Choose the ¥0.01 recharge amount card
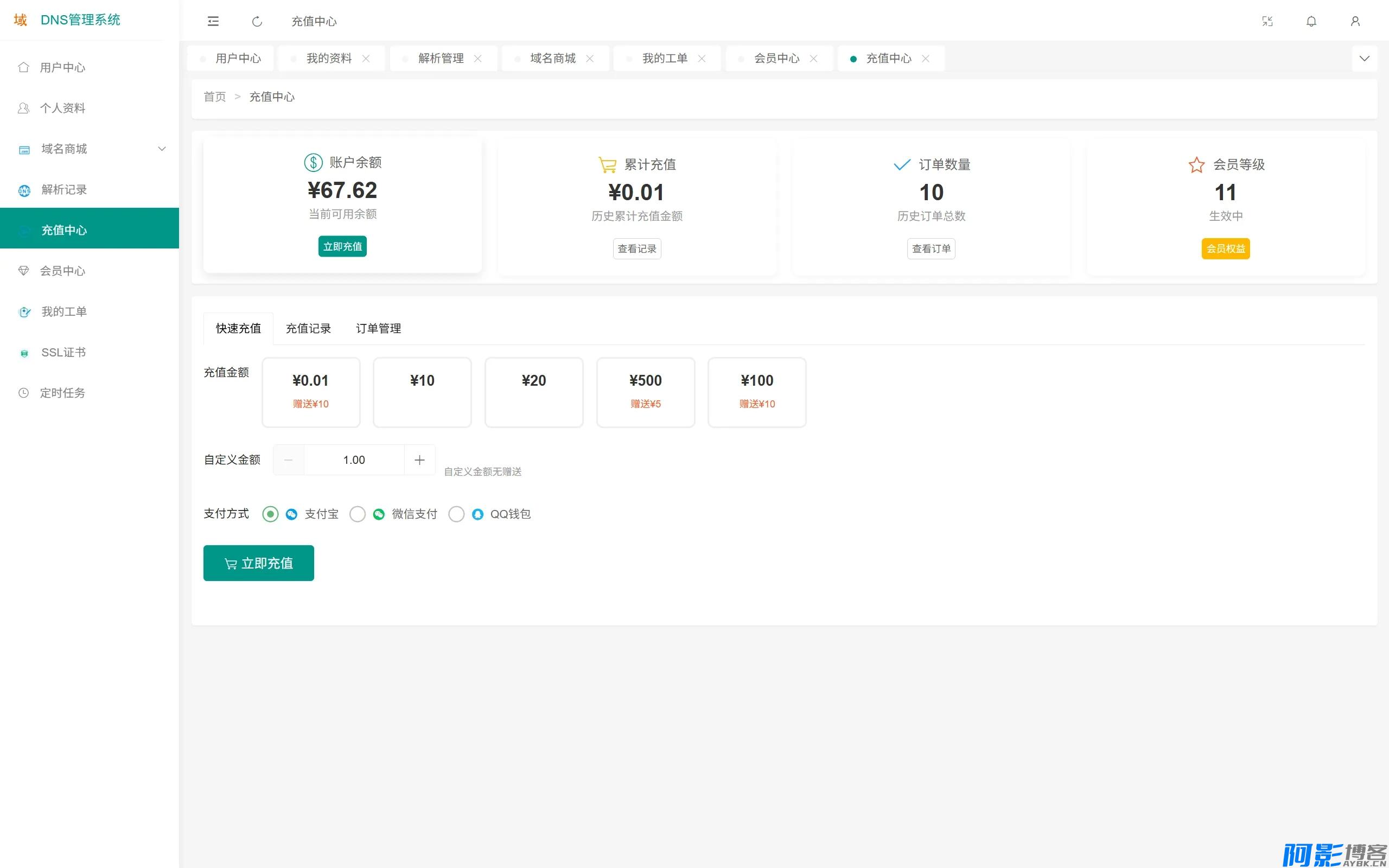Image resolution: width=1389 pixels, height=868 pixels. point(310,393)
